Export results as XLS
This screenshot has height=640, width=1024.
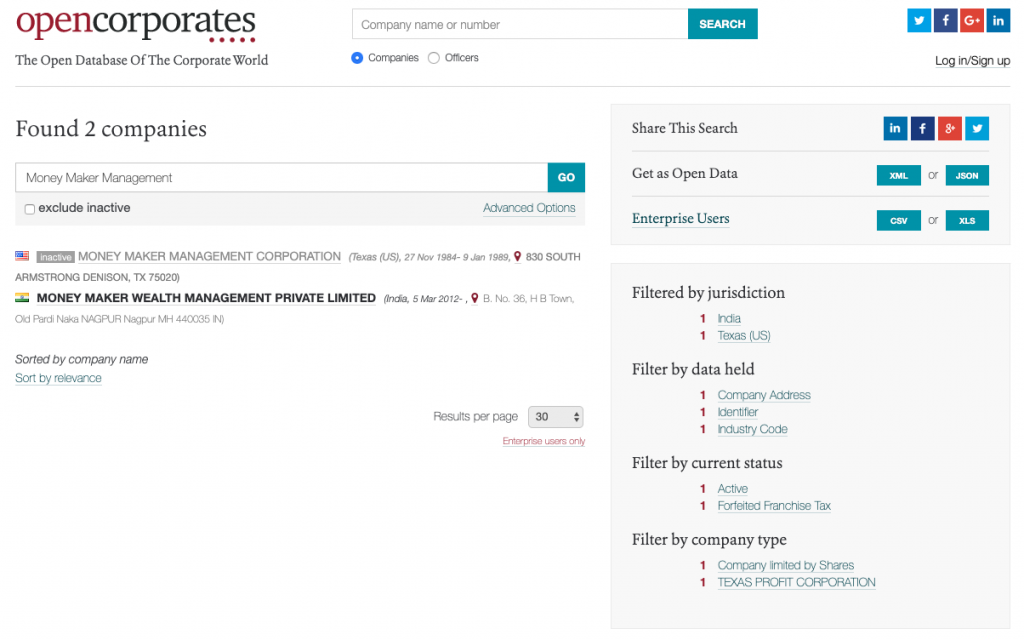pos(967,221)
